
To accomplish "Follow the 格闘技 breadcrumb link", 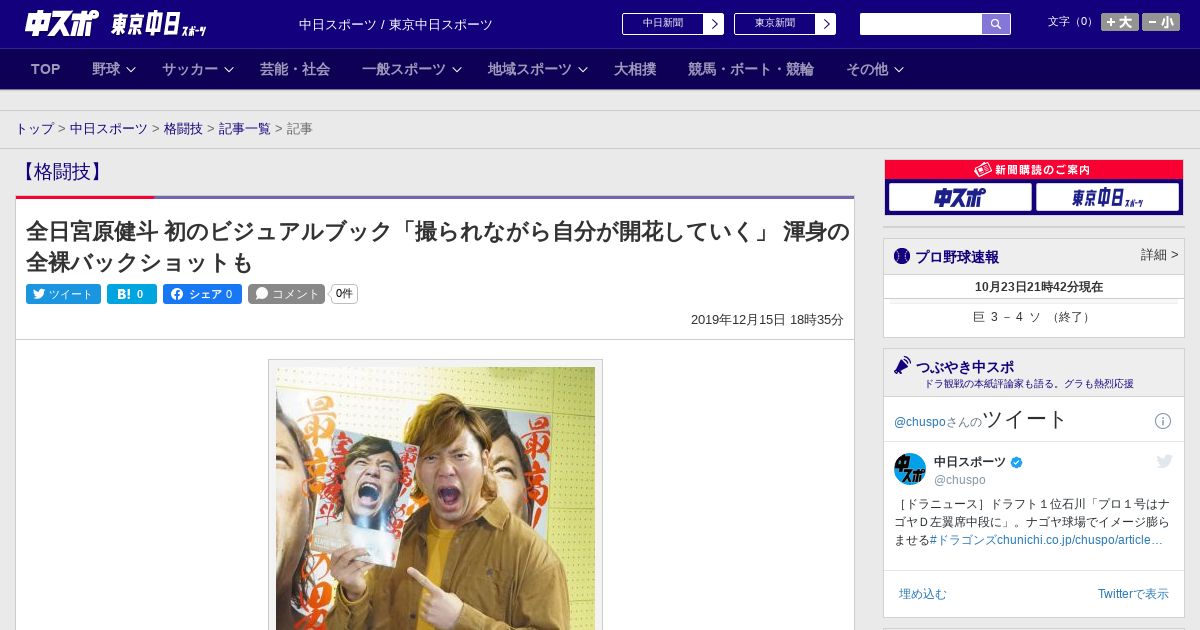I will click(x=183, y=129).
